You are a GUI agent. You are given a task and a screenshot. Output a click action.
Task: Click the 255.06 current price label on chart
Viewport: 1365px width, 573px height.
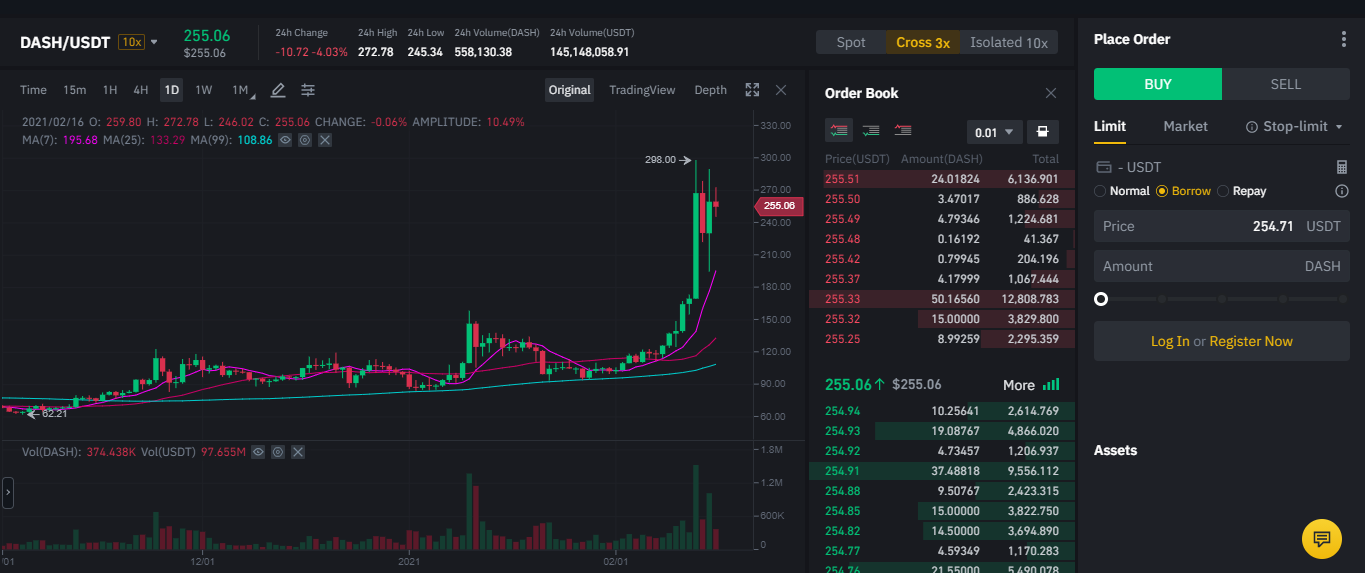click(779, 206)
